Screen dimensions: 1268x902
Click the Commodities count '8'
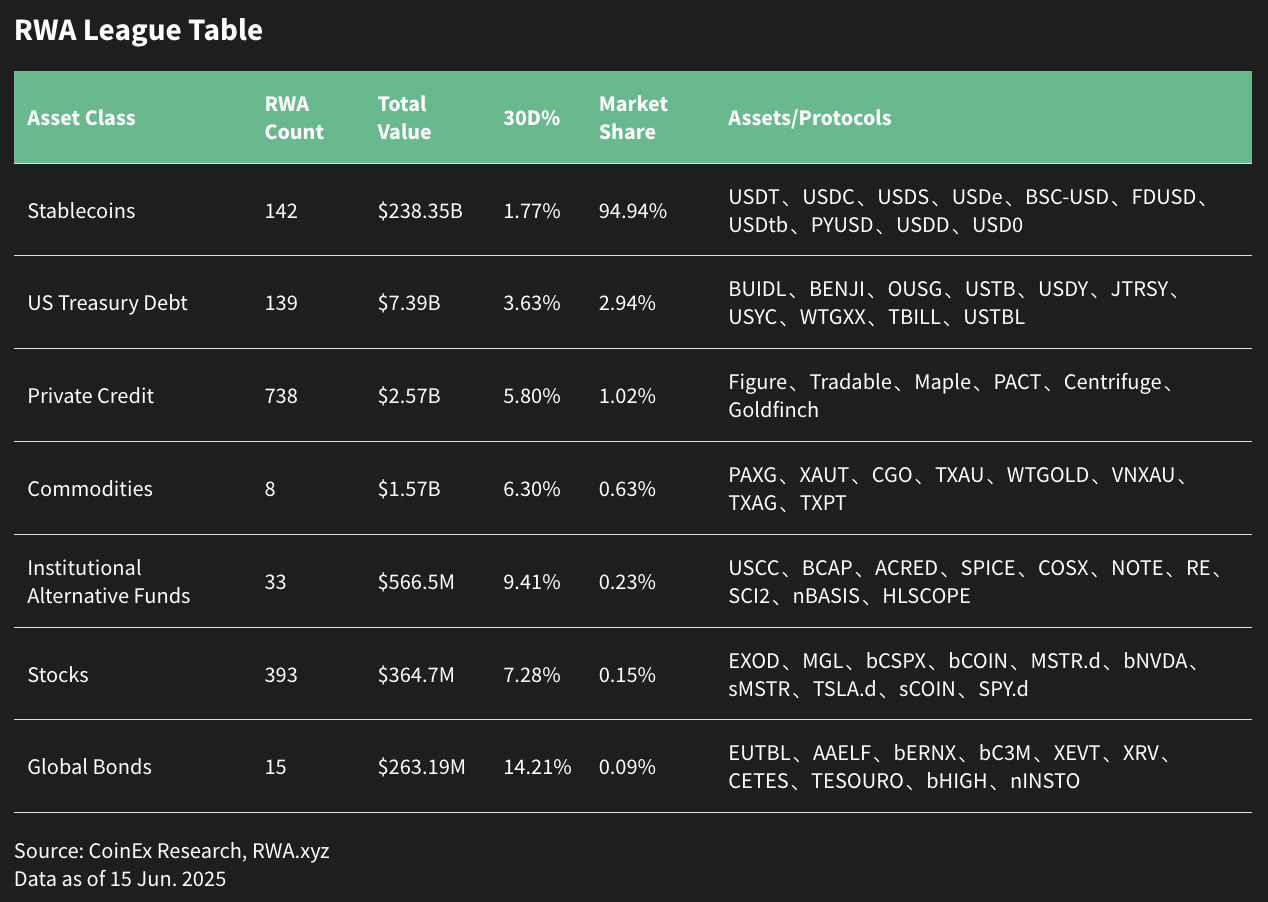[270, 489]
